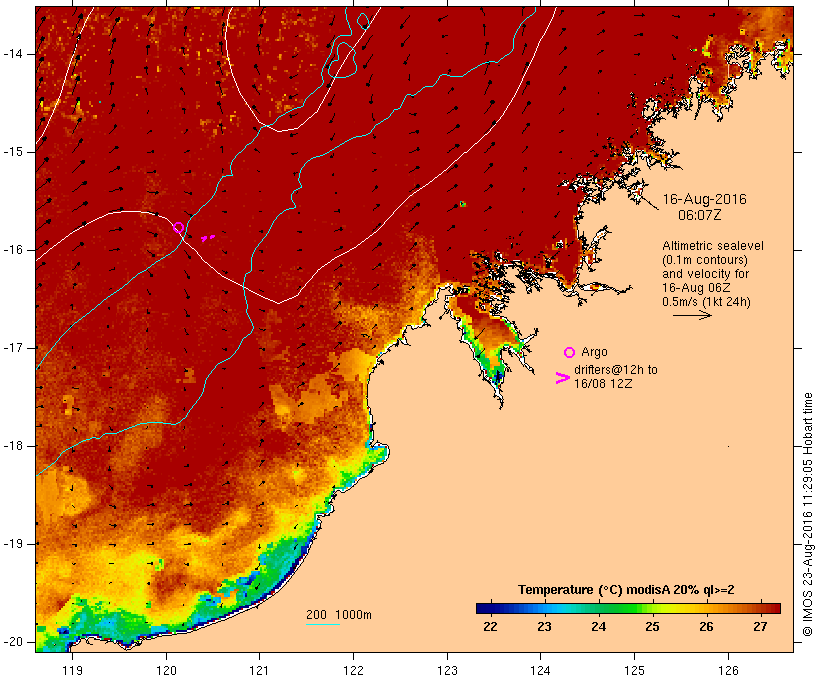Click the longitude axis label 125
Screen dimensions: 820x680
[x=635, y=671]
